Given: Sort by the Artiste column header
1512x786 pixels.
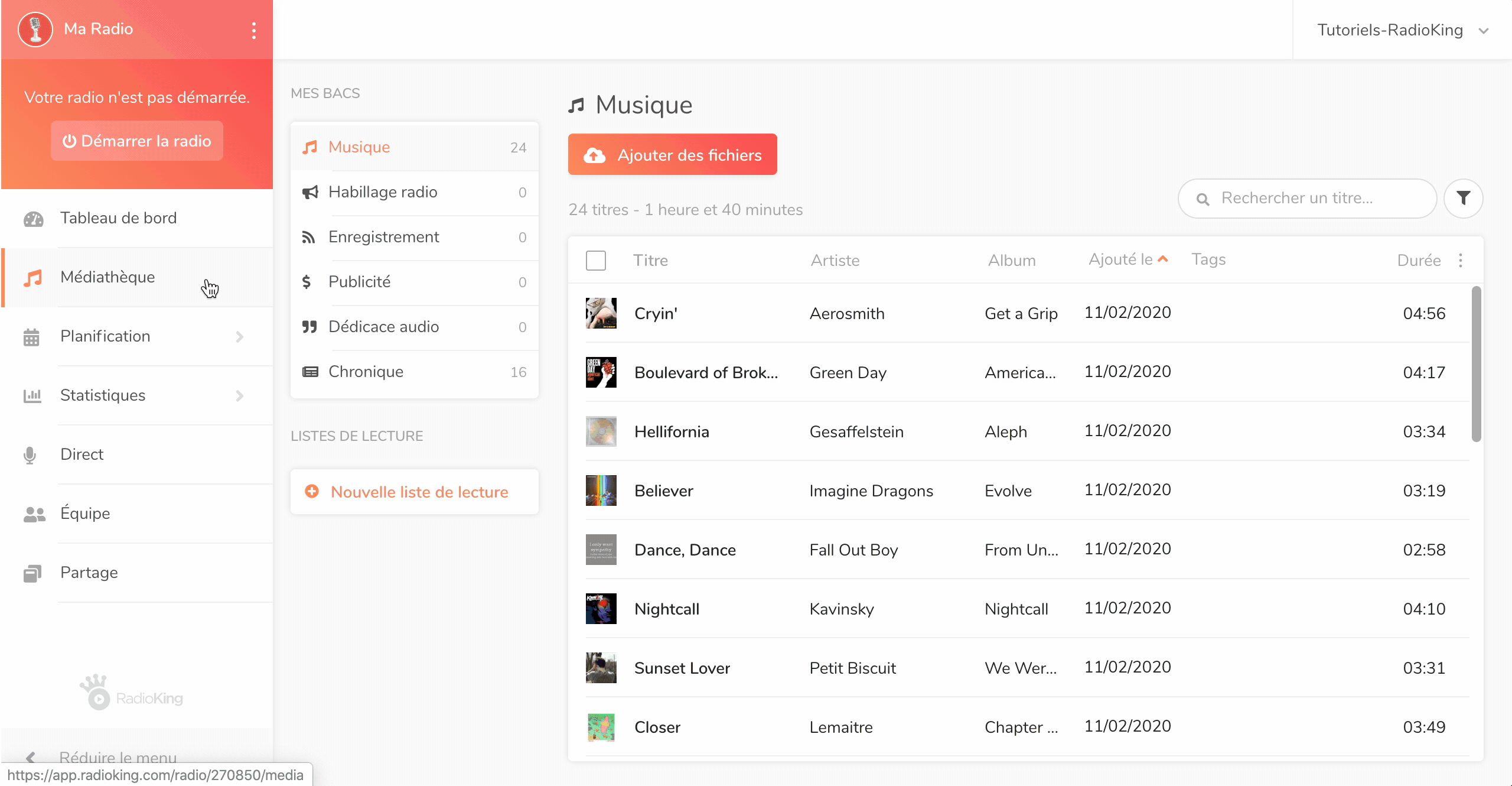Looking at the screenshot, I should (x=835, y=261).
